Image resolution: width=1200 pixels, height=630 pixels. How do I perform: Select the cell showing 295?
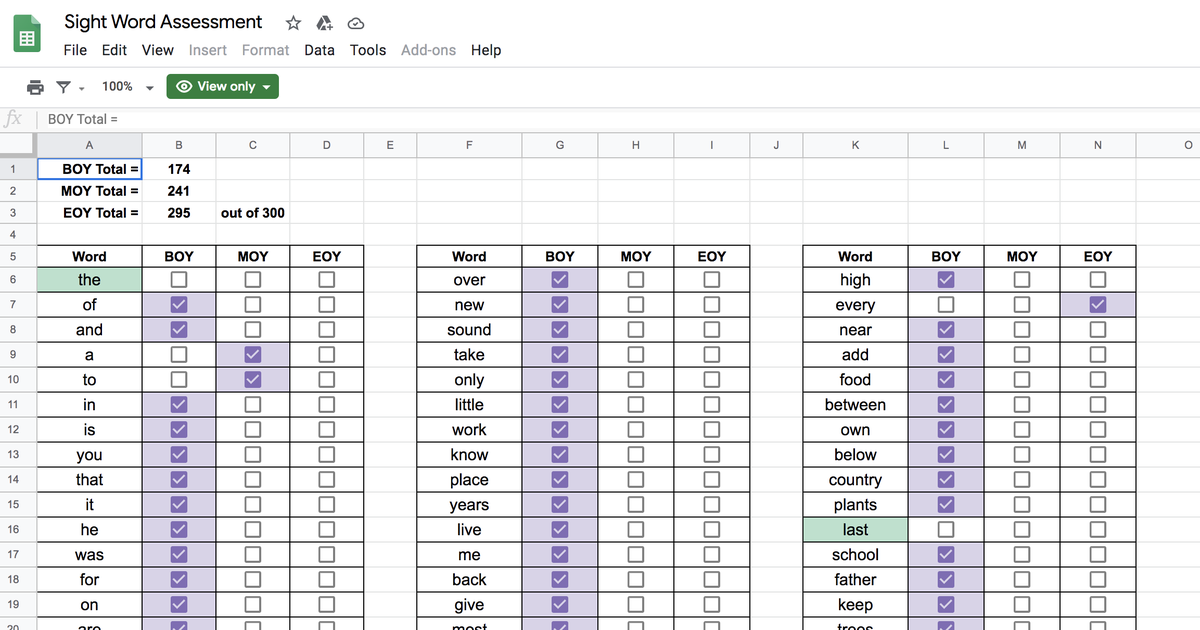point(179,213)
